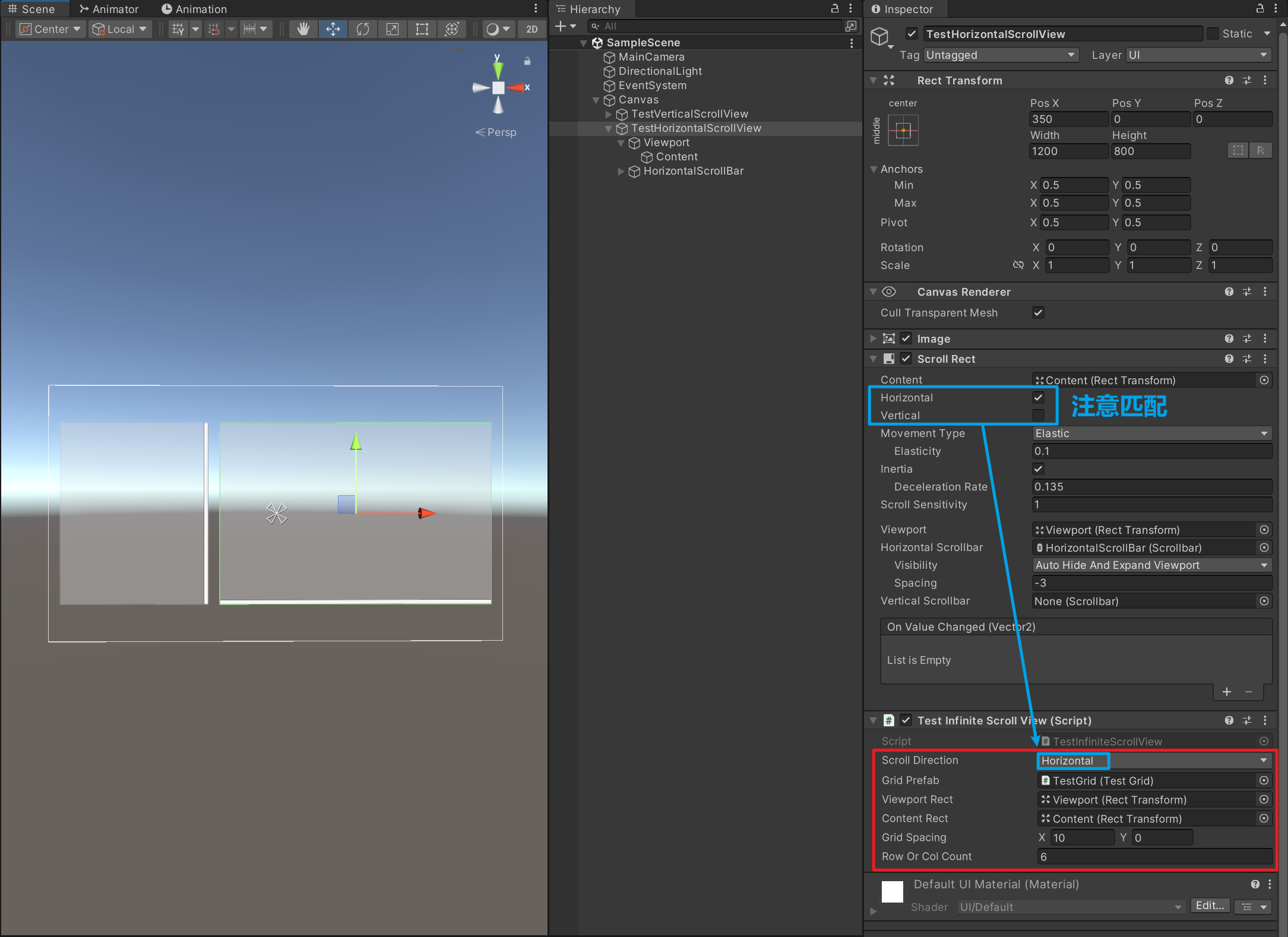
Task: Open the Scroll Direction dropdown
Action: tap(1154, 761)
